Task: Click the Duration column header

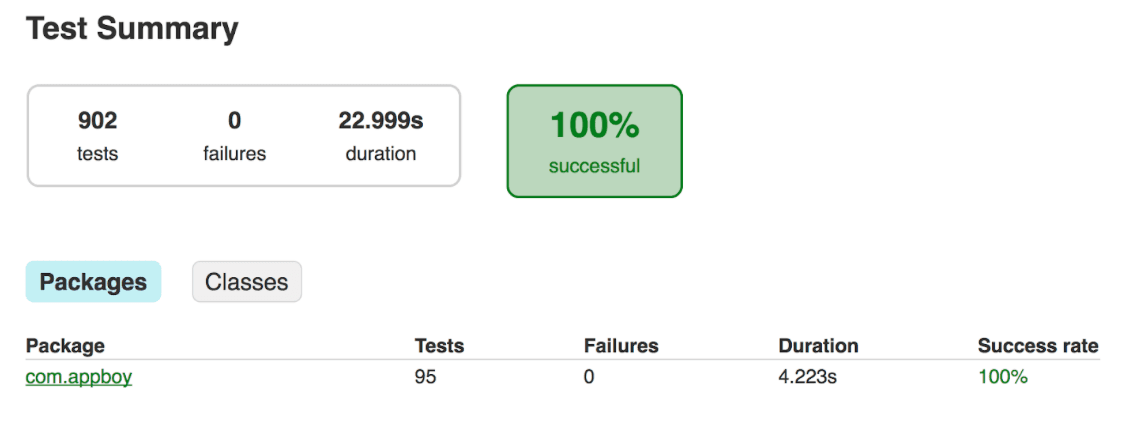Action: point(818,346)
